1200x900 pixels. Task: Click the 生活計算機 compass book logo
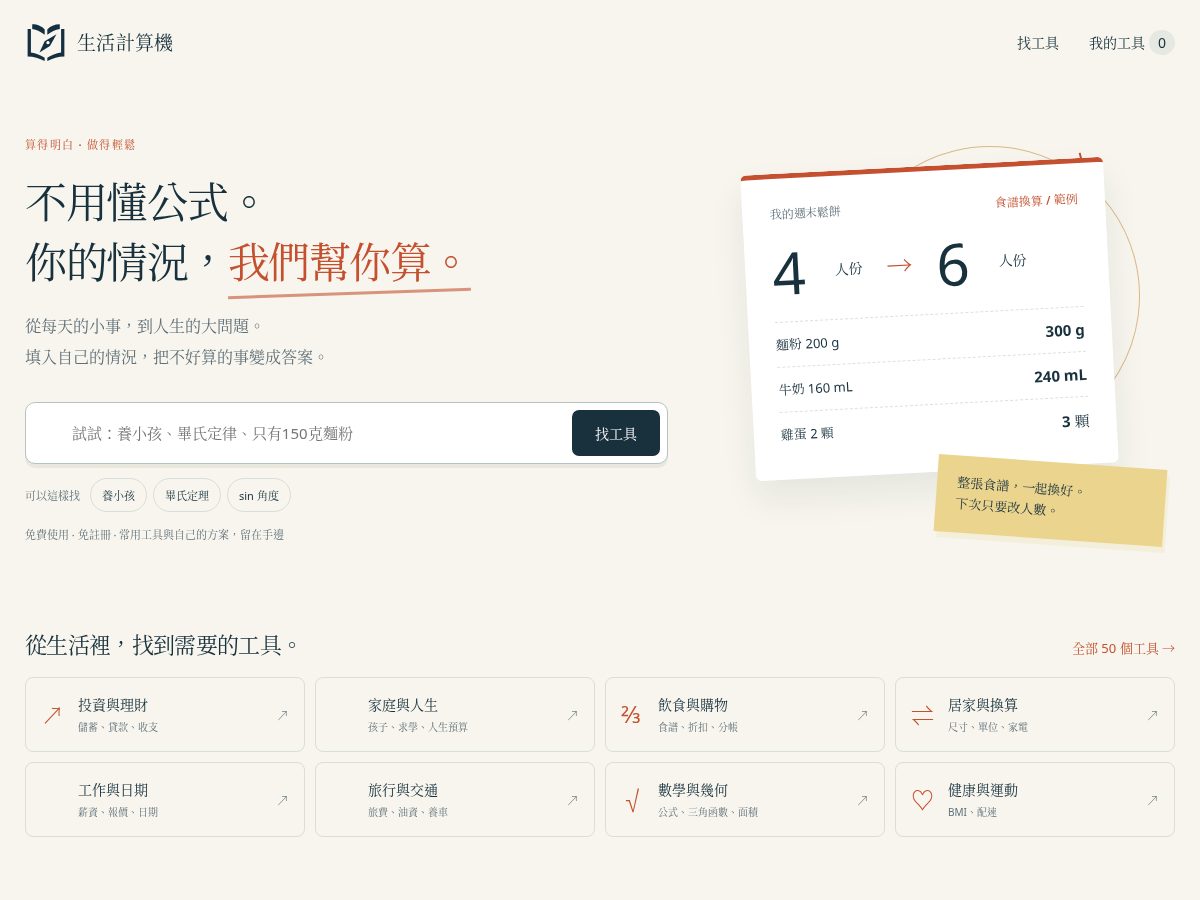click(45, 42)
